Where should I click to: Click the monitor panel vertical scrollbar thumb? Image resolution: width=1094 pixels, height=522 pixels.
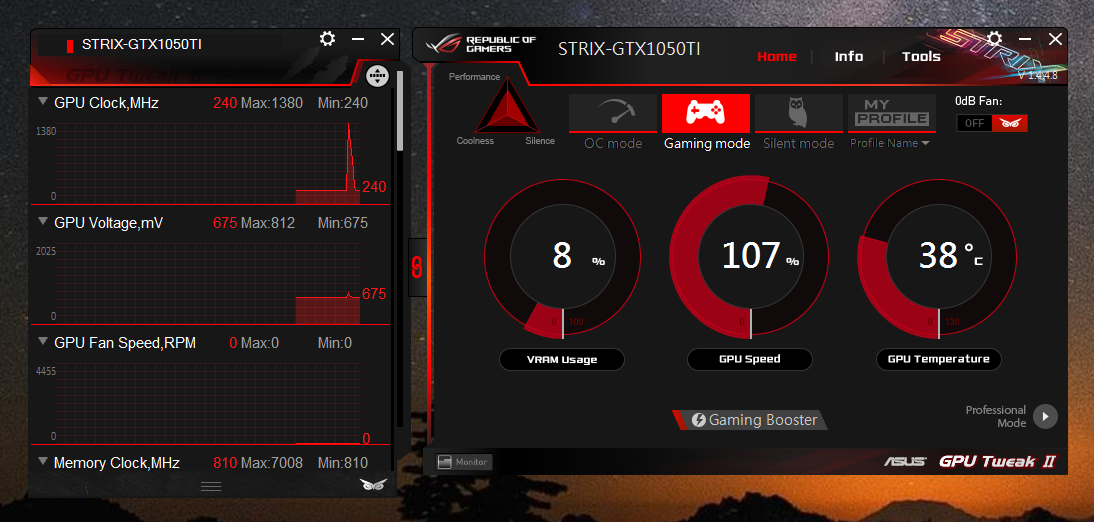[x=400, y=110]
